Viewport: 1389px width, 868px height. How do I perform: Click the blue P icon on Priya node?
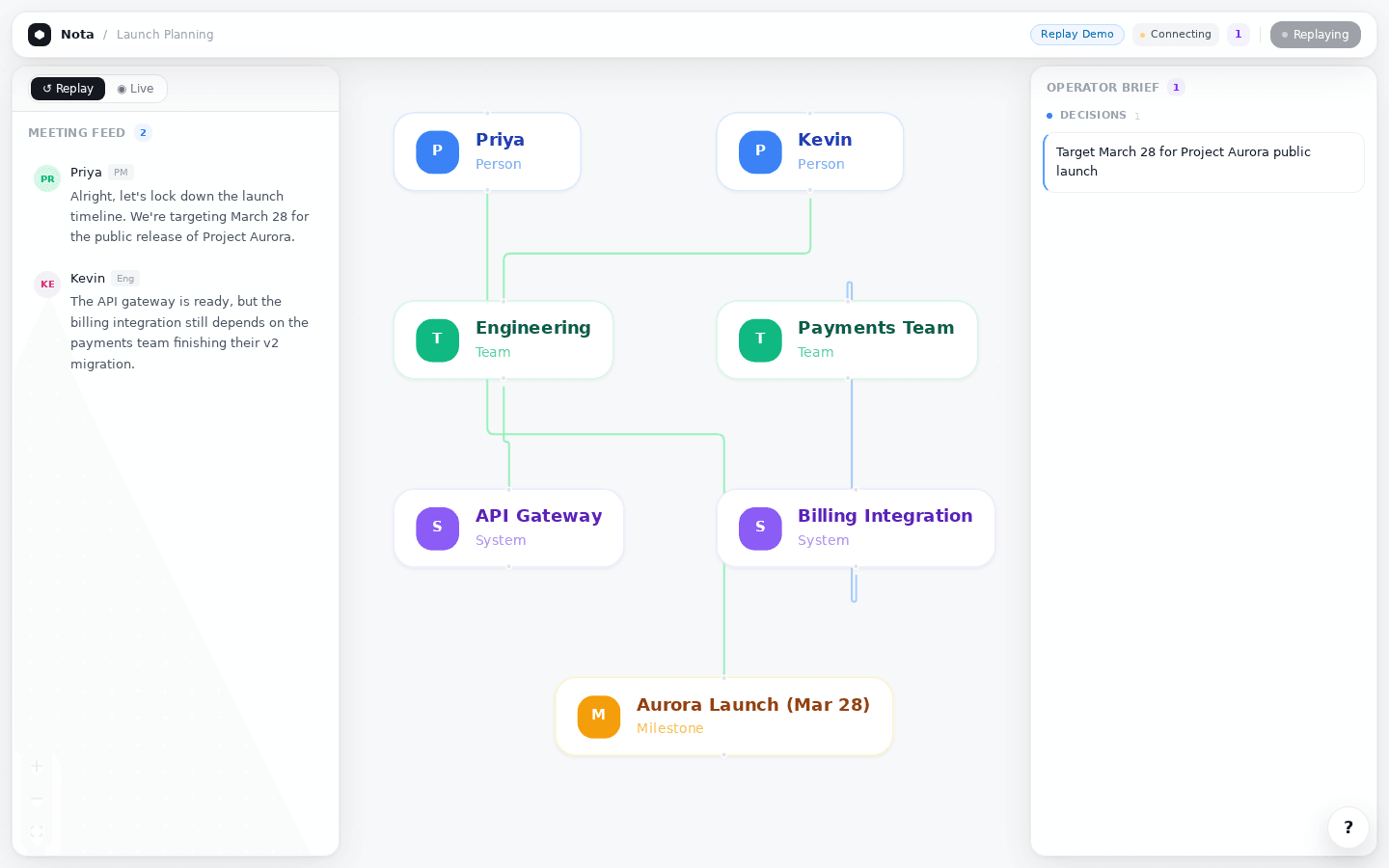point(437,151)
